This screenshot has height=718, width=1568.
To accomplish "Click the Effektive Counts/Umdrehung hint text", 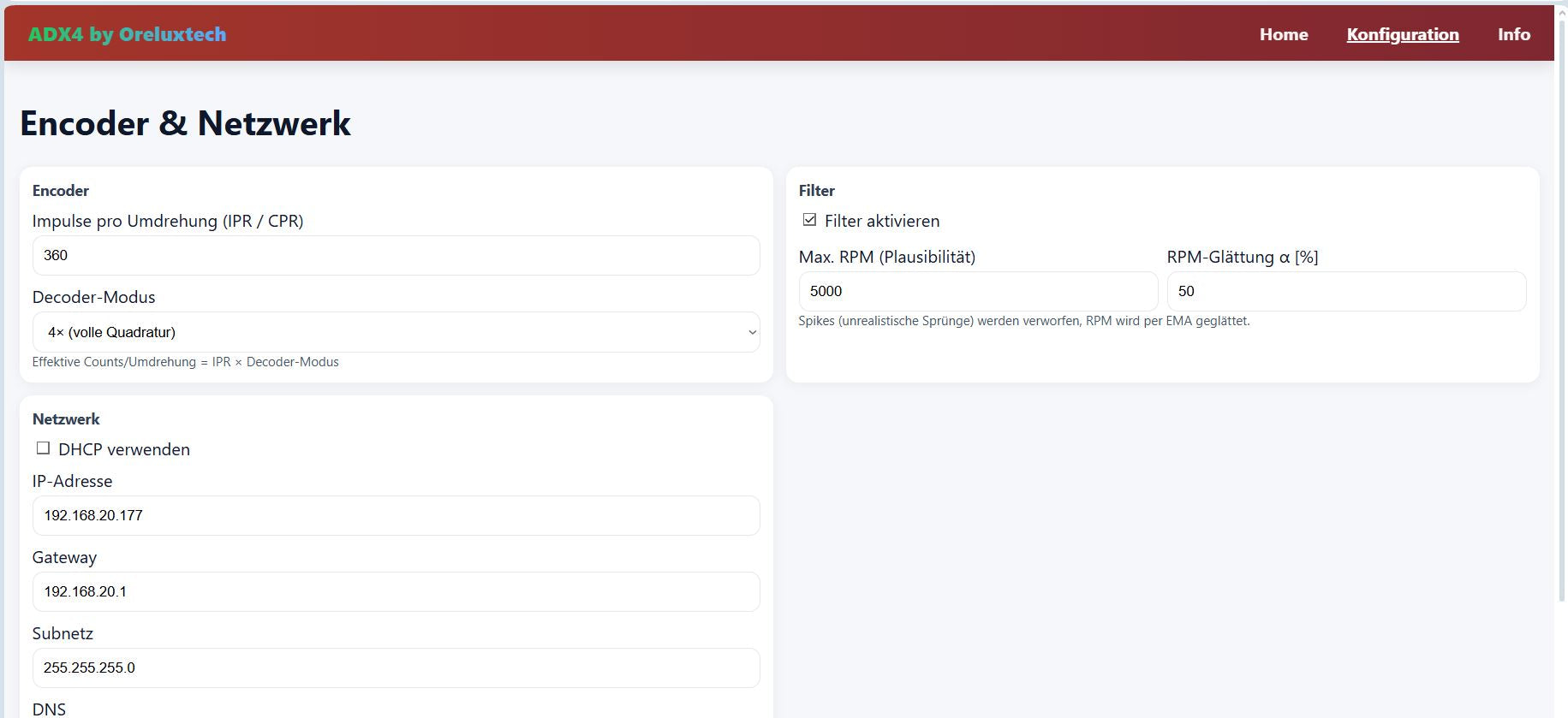I will click(185, 362).
